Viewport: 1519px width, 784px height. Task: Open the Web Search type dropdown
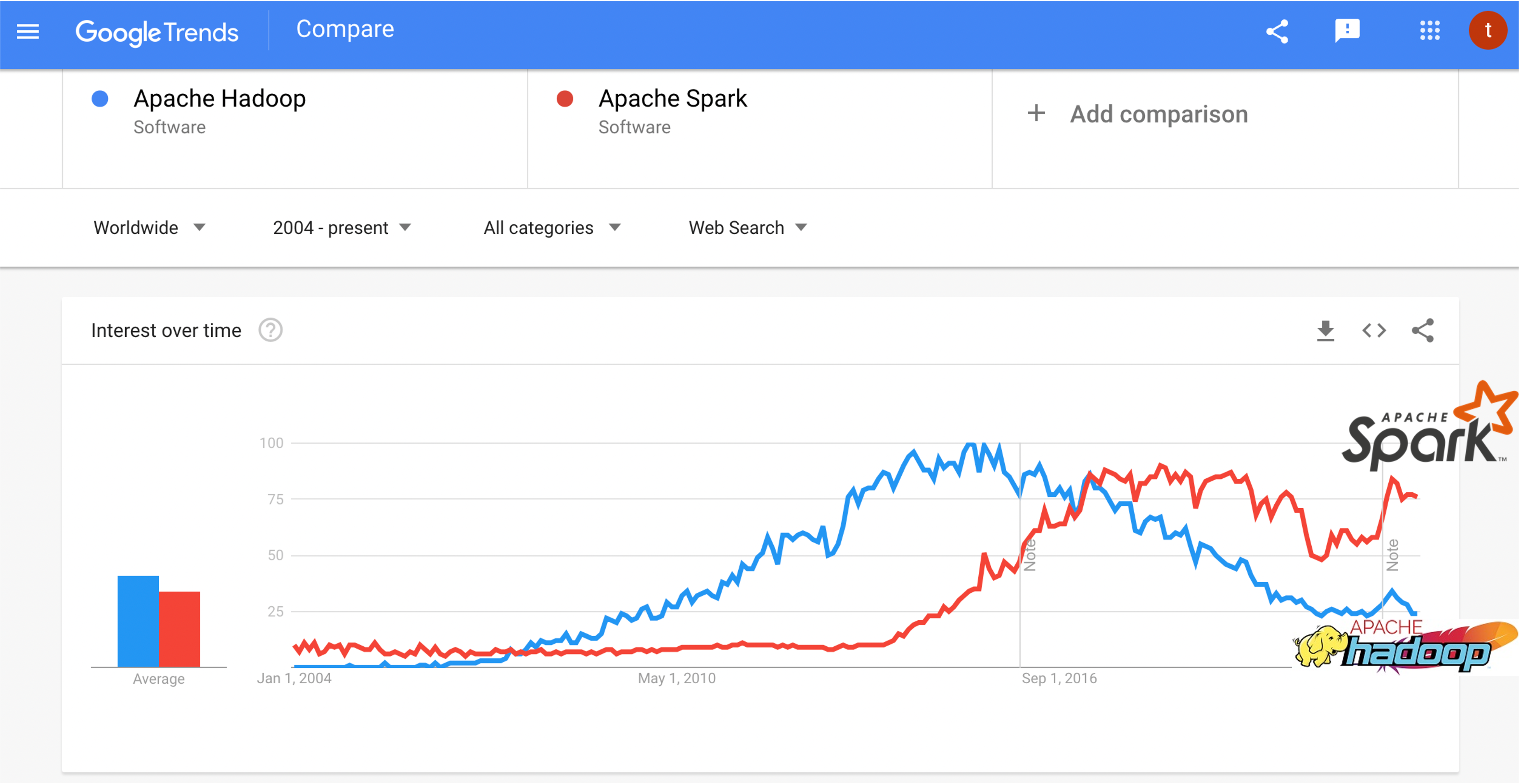tap(747, 228)
